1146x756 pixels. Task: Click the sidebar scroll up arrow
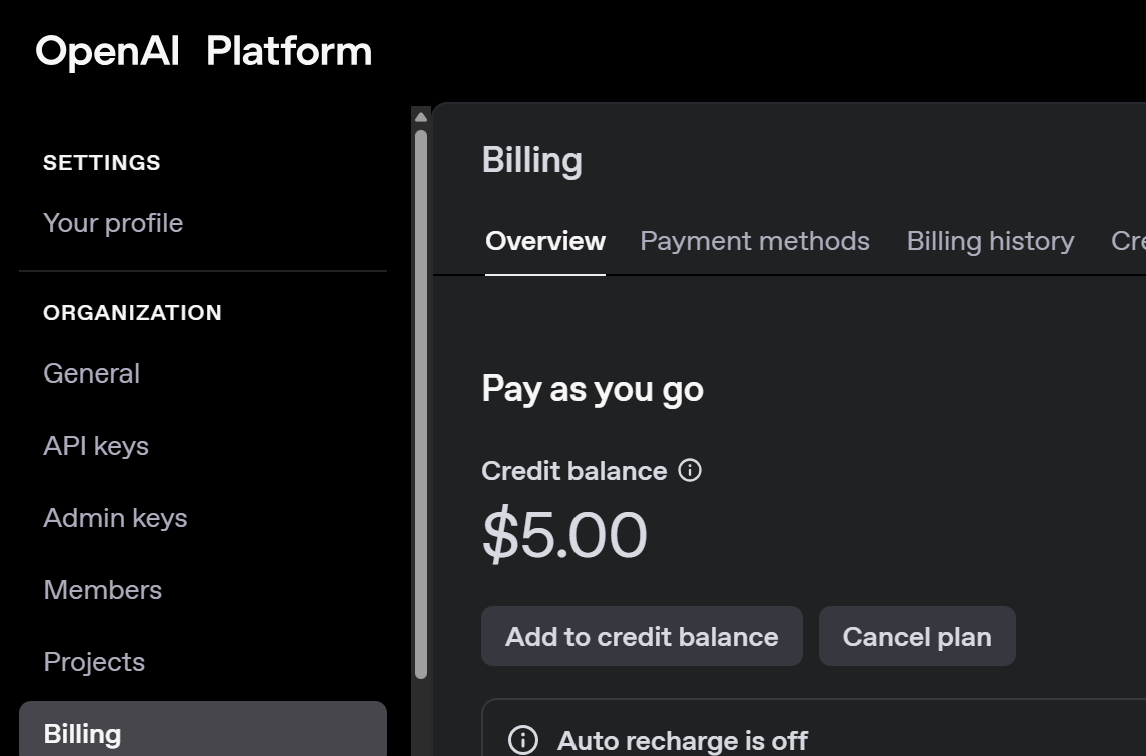tap(421, 117)
